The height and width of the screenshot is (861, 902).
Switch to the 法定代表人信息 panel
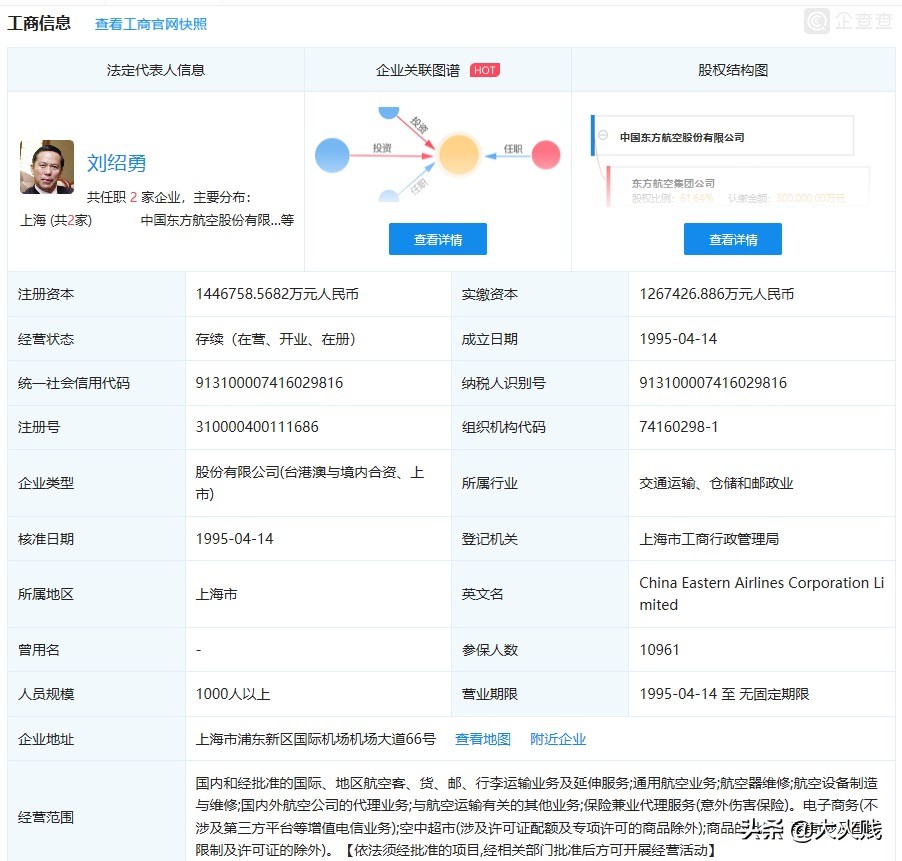(x=156, y=70)
